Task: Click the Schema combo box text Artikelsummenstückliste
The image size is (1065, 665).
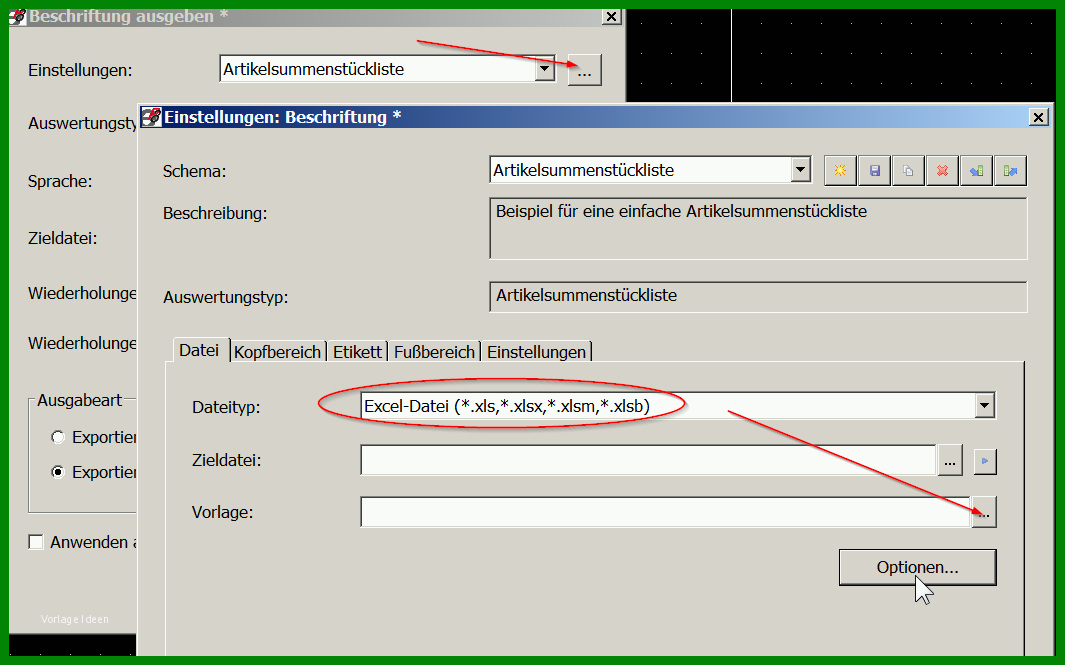Action: point(583,170)
